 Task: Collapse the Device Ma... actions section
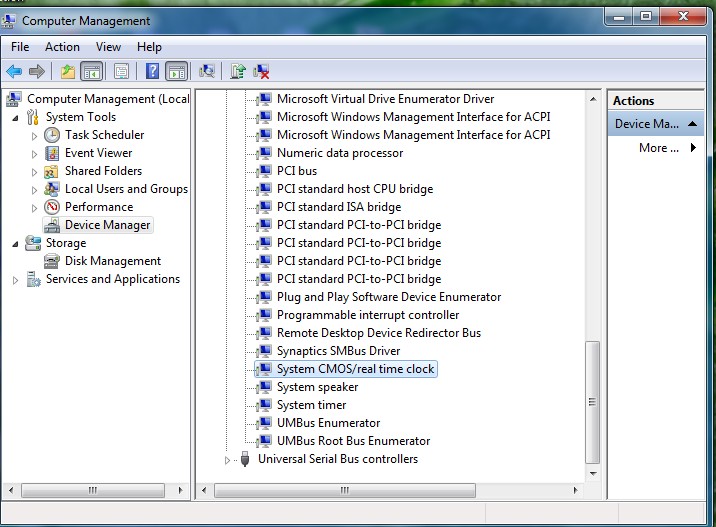click(x=692, y=124)
